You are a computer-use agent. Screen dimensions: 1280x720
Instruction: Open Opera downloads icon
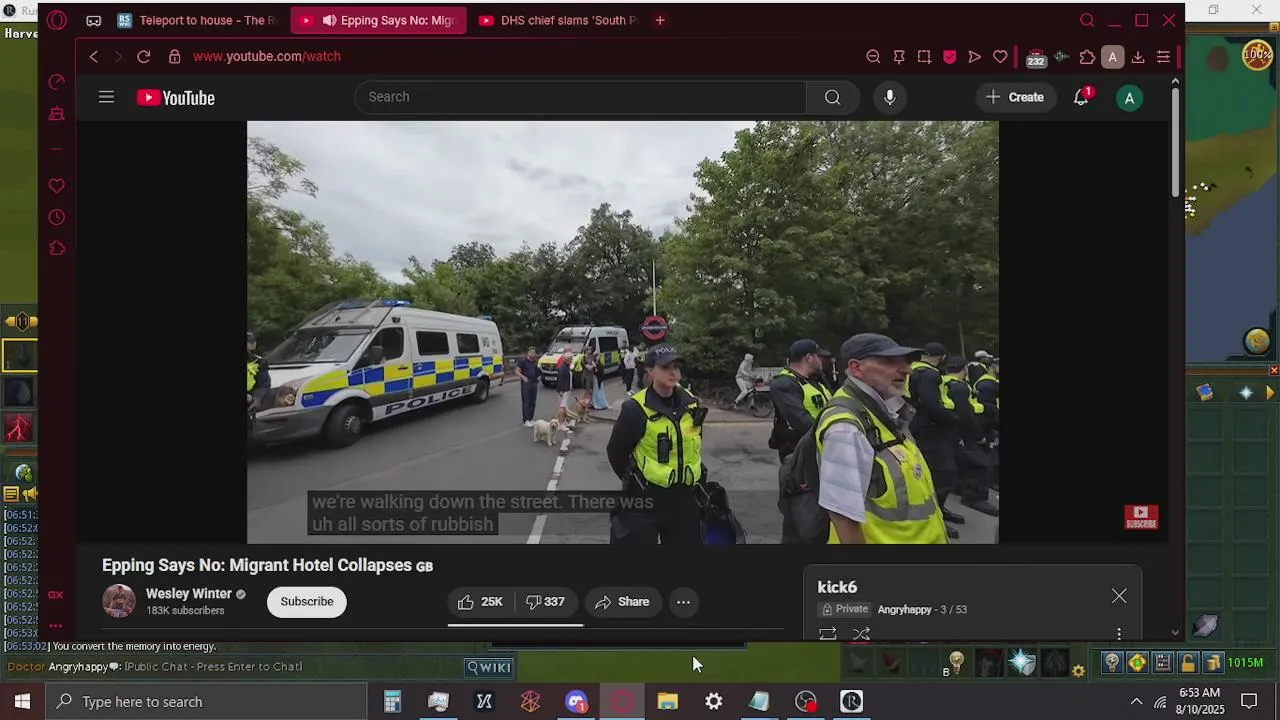(x=1138, y=57)
